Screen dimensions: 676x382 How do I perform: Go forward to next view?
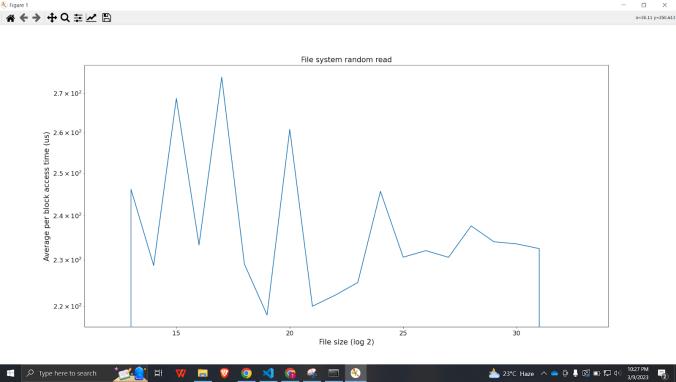coord(37,18)
